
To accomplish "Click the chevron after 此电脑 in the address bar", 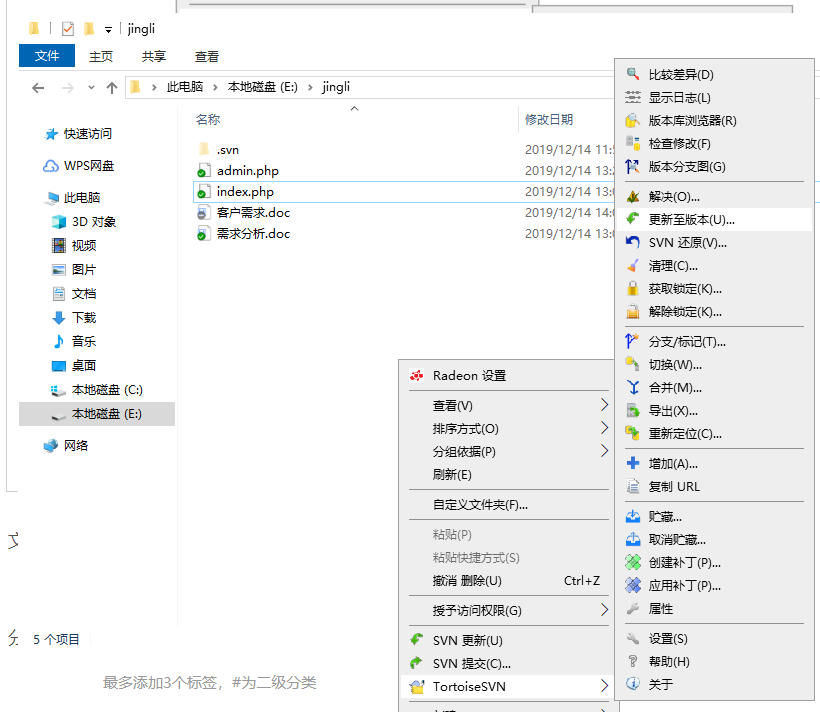I will (x=215, y=87).
